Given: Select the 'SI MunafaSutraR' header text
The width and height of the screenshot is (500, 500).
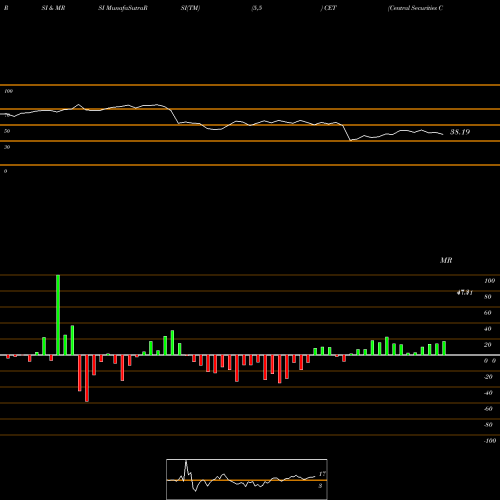Looking at the screenshot, I should pyautogui.click(x=123, y=8).
